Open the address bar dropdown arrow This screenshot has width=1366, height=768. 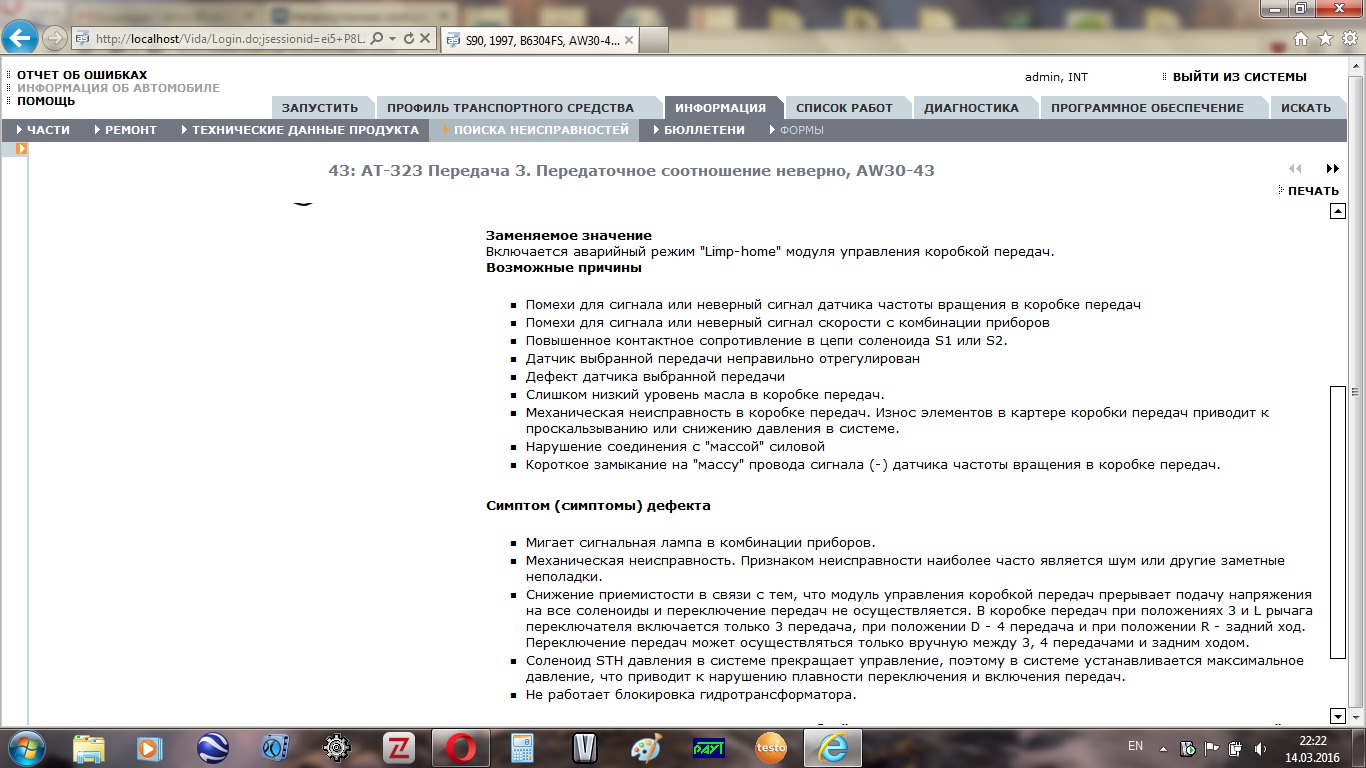tap(392, 39)
